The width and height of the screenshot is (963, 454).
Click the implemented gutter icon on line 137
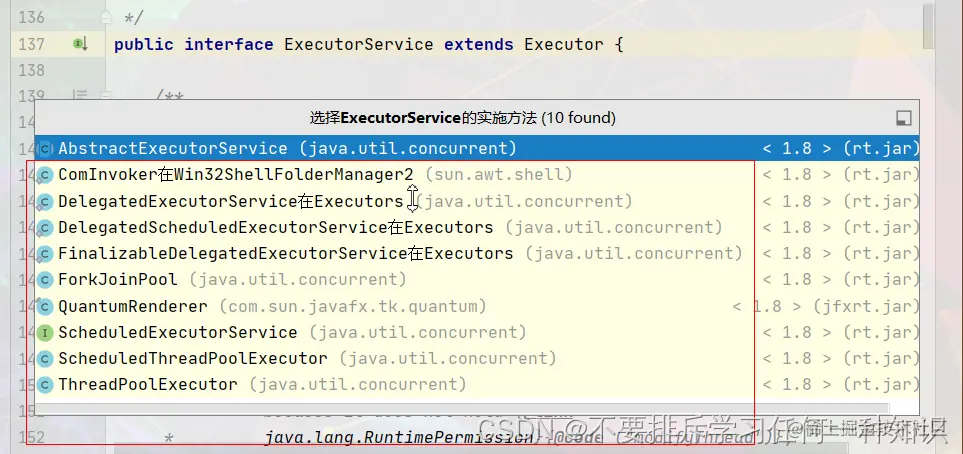[80, 44]
